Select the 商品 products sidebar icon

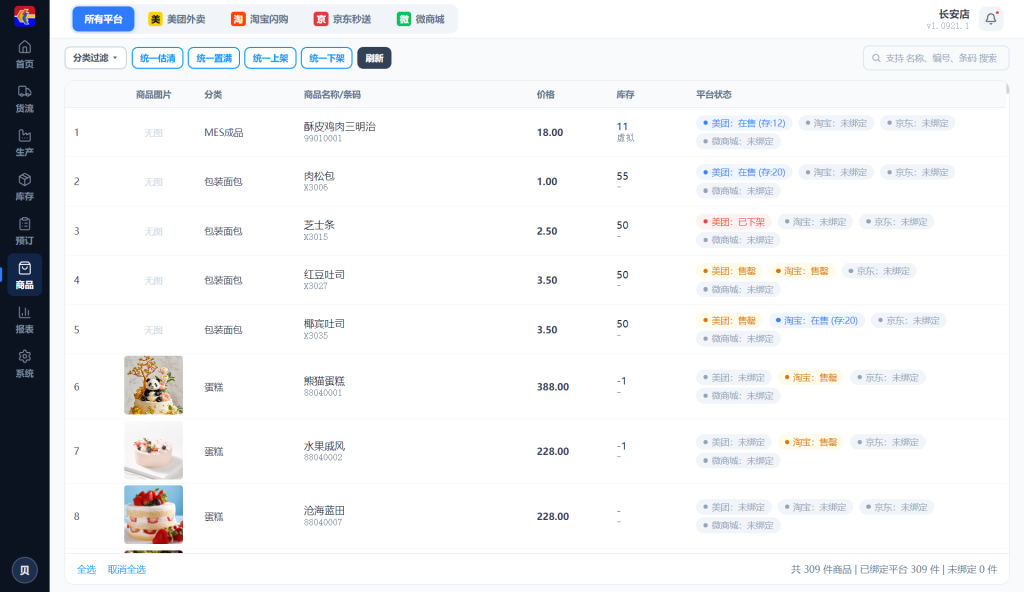(x=25, y=275)
